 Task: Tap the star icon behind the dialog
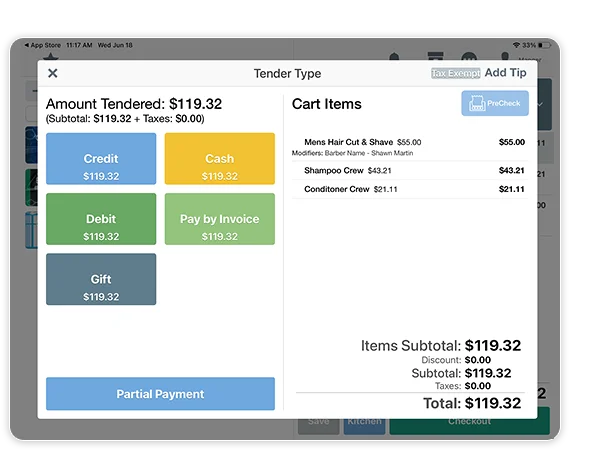pos(47,56)
